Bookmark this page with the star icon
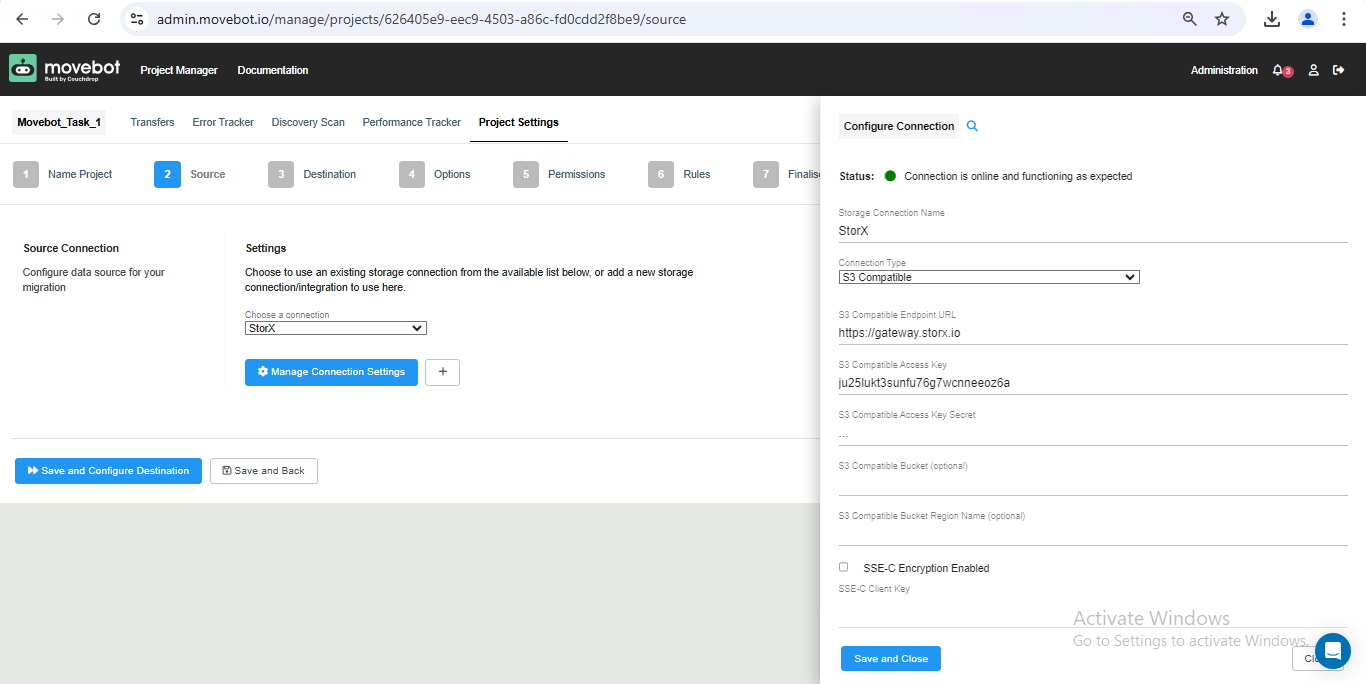The width and height of the screenshot is (1366, 684). (x=1222, y=19)
